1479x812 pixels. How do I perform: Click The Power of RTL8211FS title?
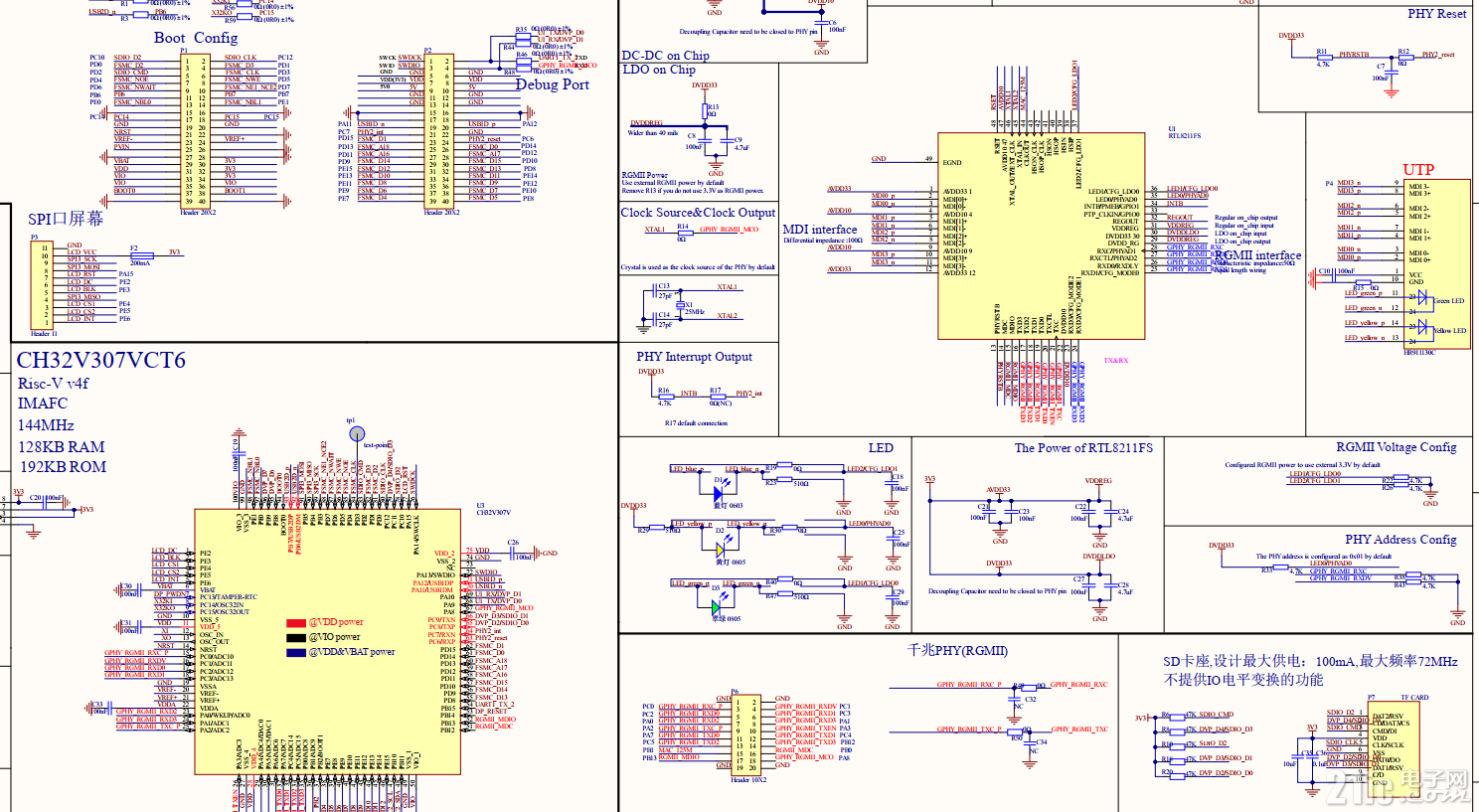pyautogui.click(x=1083, y=448)
